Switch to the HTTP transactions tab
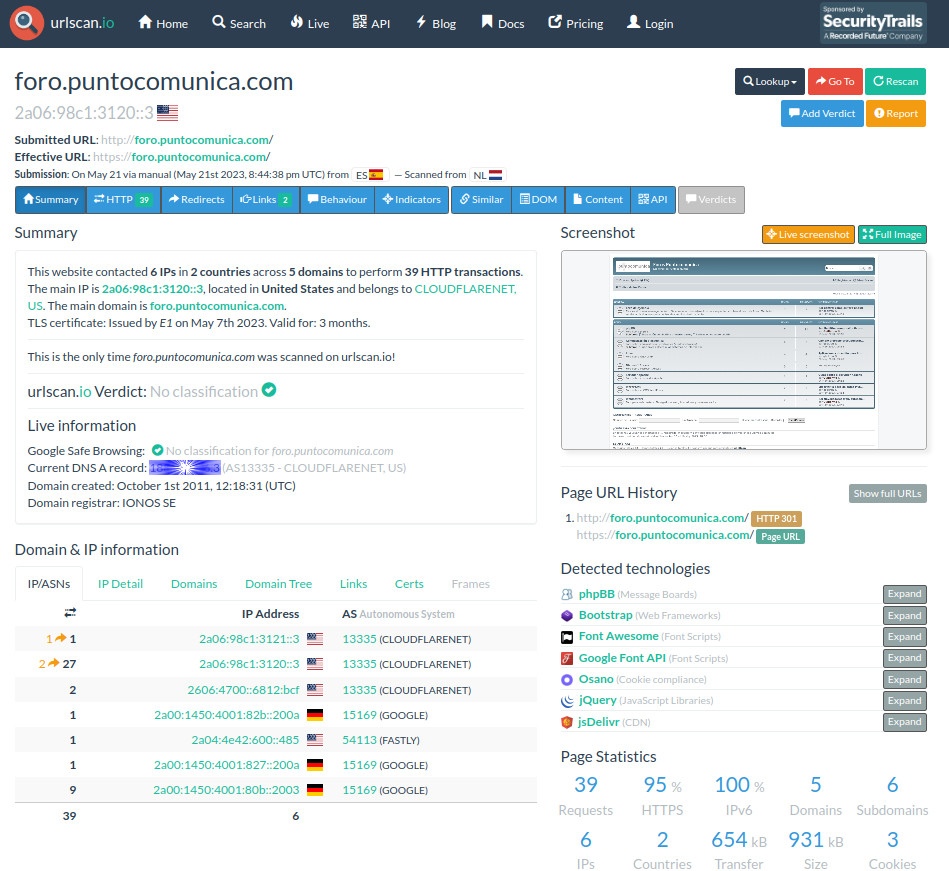The height and width of the screenshot is (871, 949). 122,200
